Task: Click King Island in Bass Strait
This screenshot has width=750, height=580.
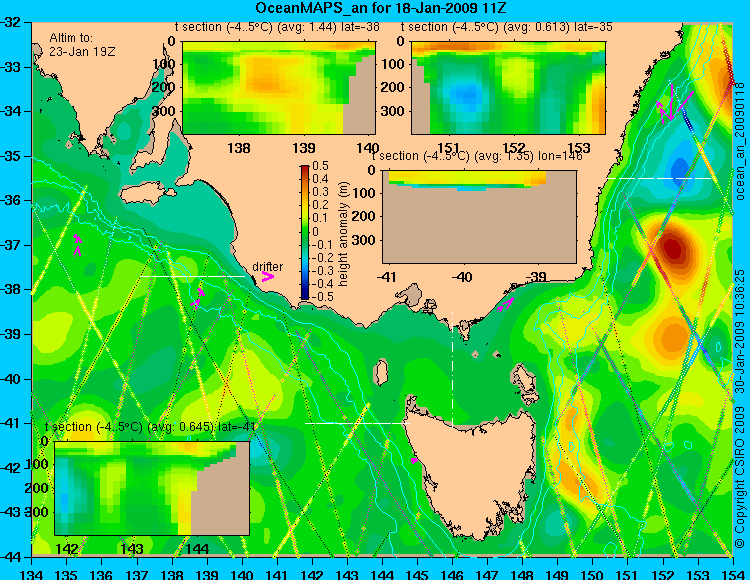Action: (x=381, y=372)
